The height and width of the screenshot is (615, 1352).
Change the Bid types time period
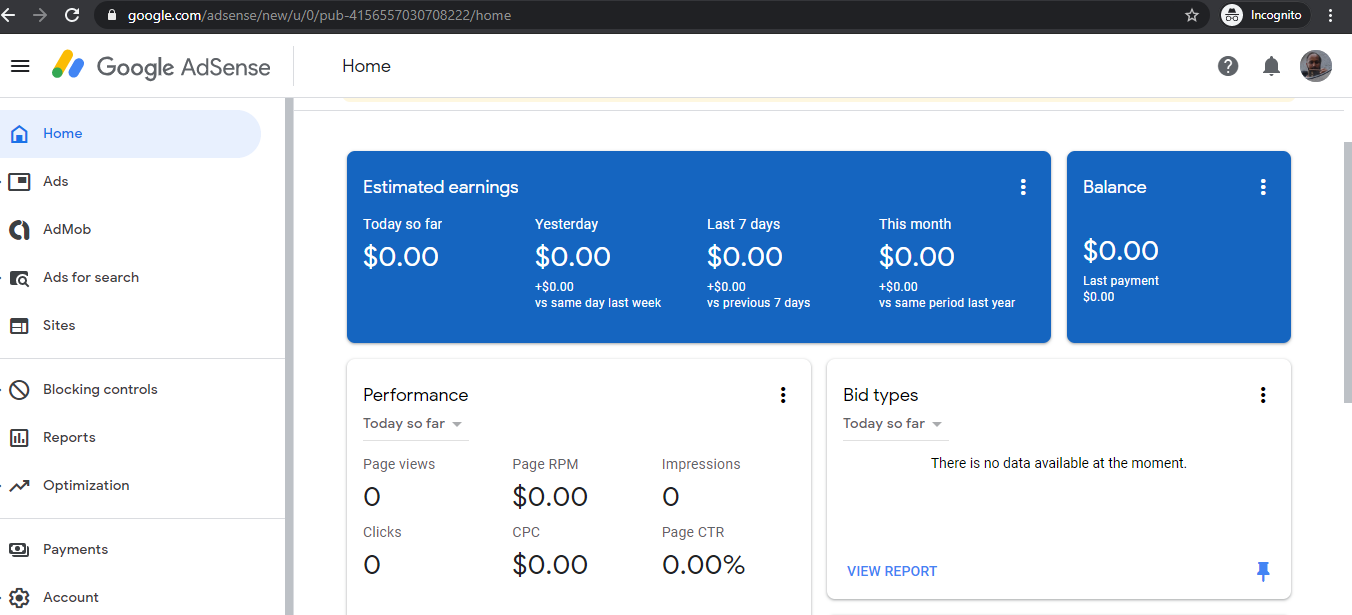tap(893, 423)
